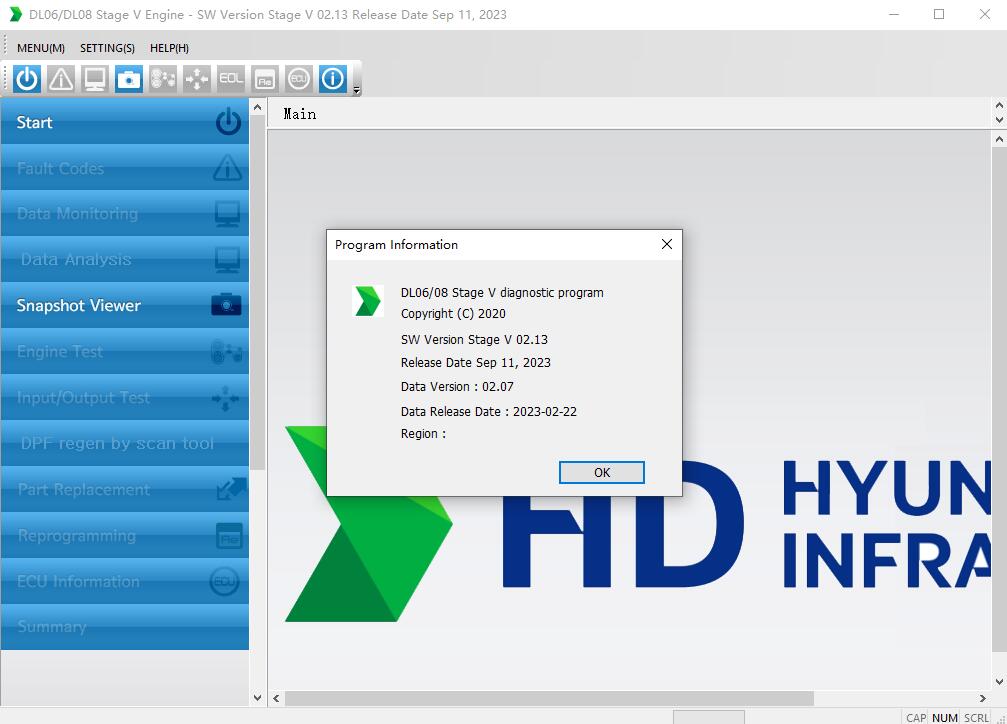This screenshot has width=1007, height=724.
Task: Open the MENU(M) menu
Action: point(40,48)
